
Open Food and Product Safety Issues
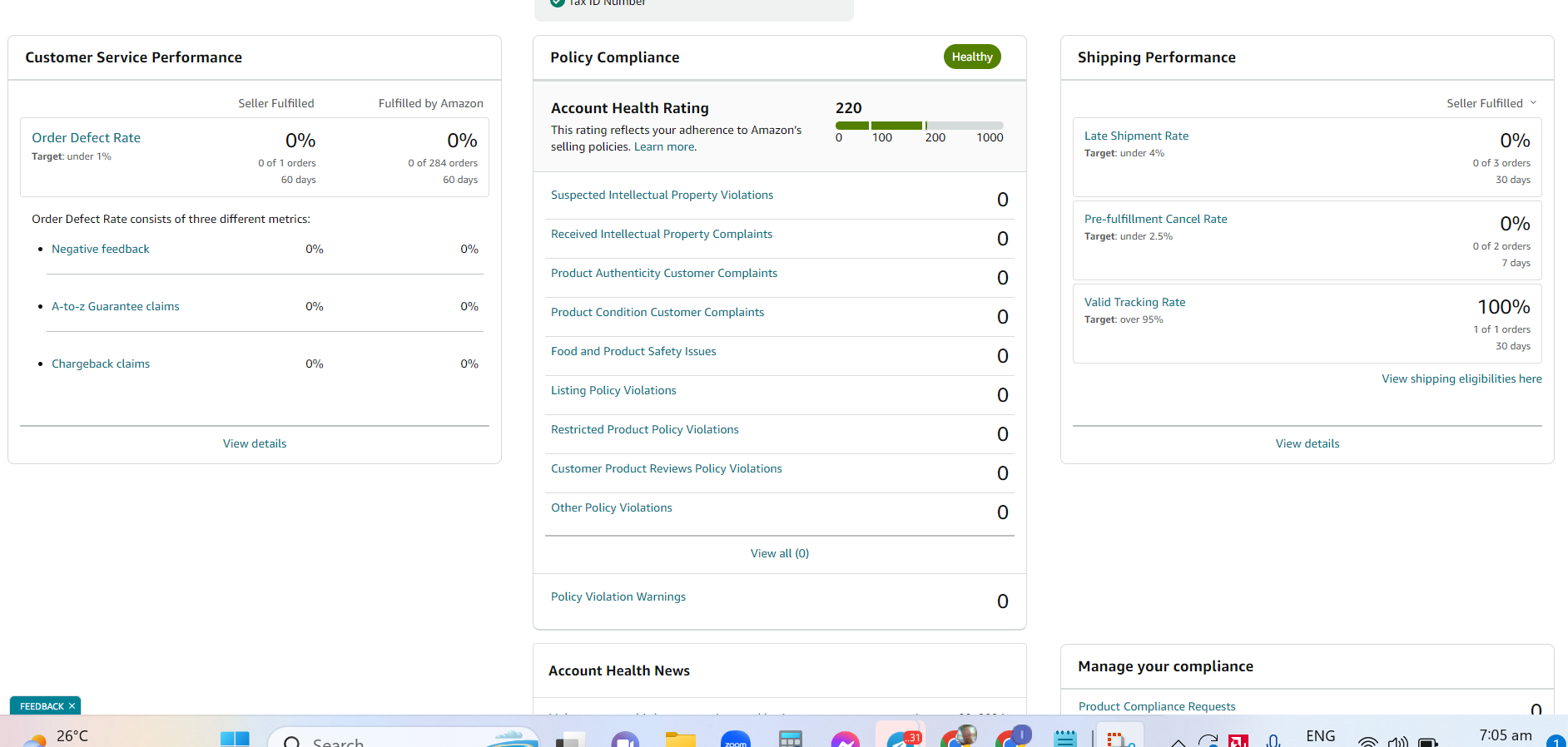pyautogui.click(x=633, y=351)
